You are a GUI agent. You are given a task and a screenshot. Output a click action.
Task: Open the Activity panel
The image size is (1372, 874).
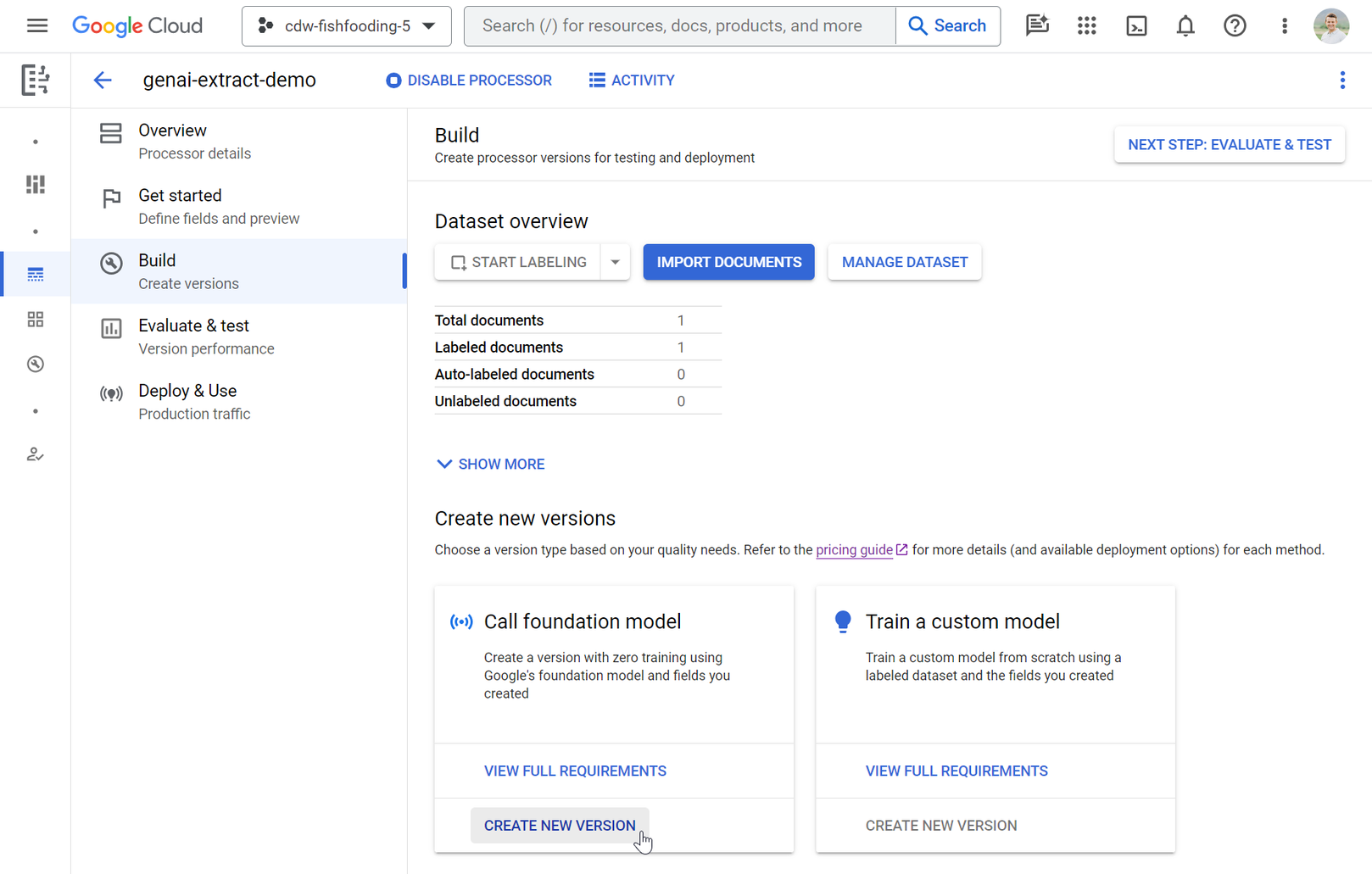(x=632, y=81)
